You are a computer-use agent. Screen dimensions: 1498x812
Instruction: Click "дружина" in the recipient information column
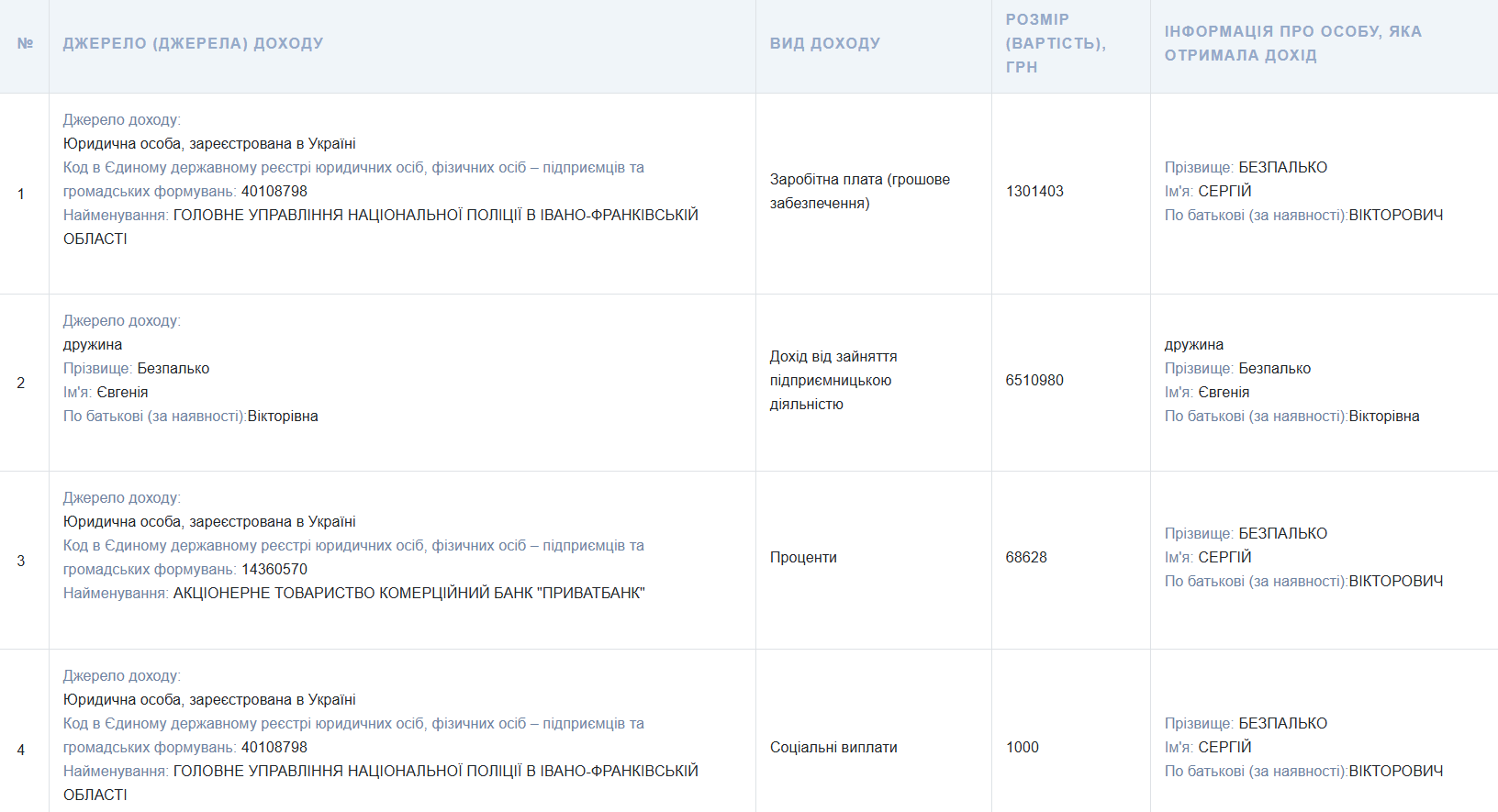tap(1193, 344)
